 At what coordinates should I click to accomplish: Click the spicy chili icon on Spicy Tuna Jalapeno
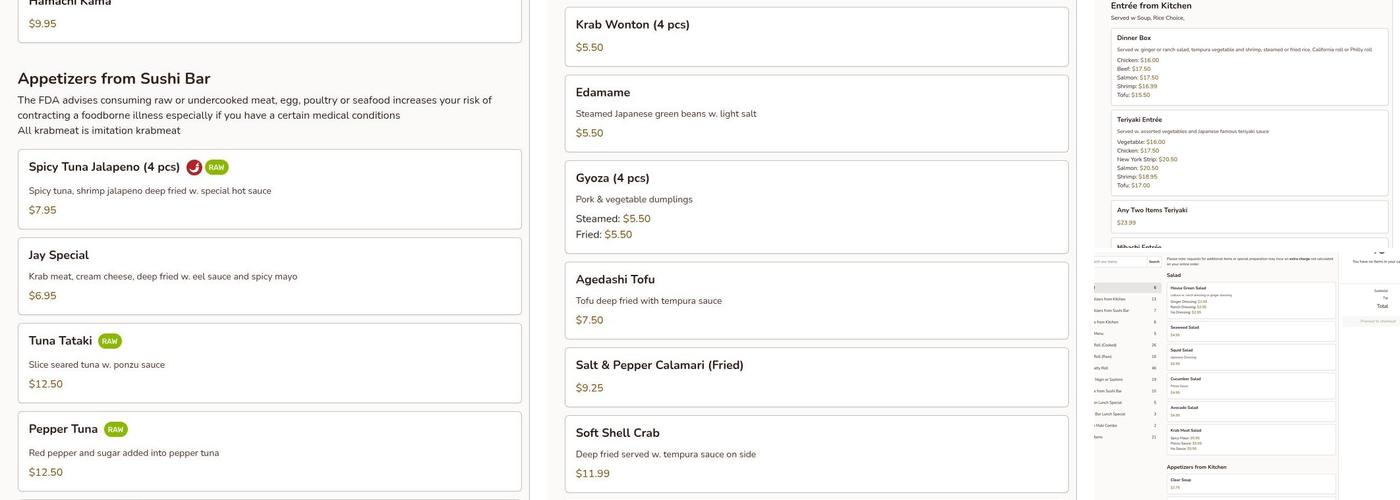coord(194,167)
